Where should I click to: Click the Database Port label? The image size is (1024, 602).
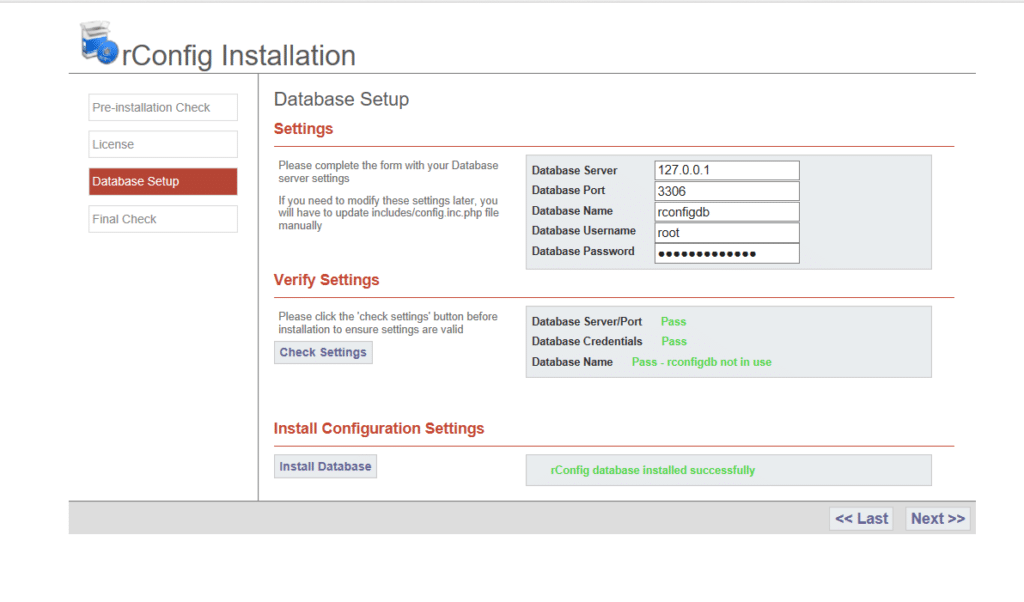568,190
